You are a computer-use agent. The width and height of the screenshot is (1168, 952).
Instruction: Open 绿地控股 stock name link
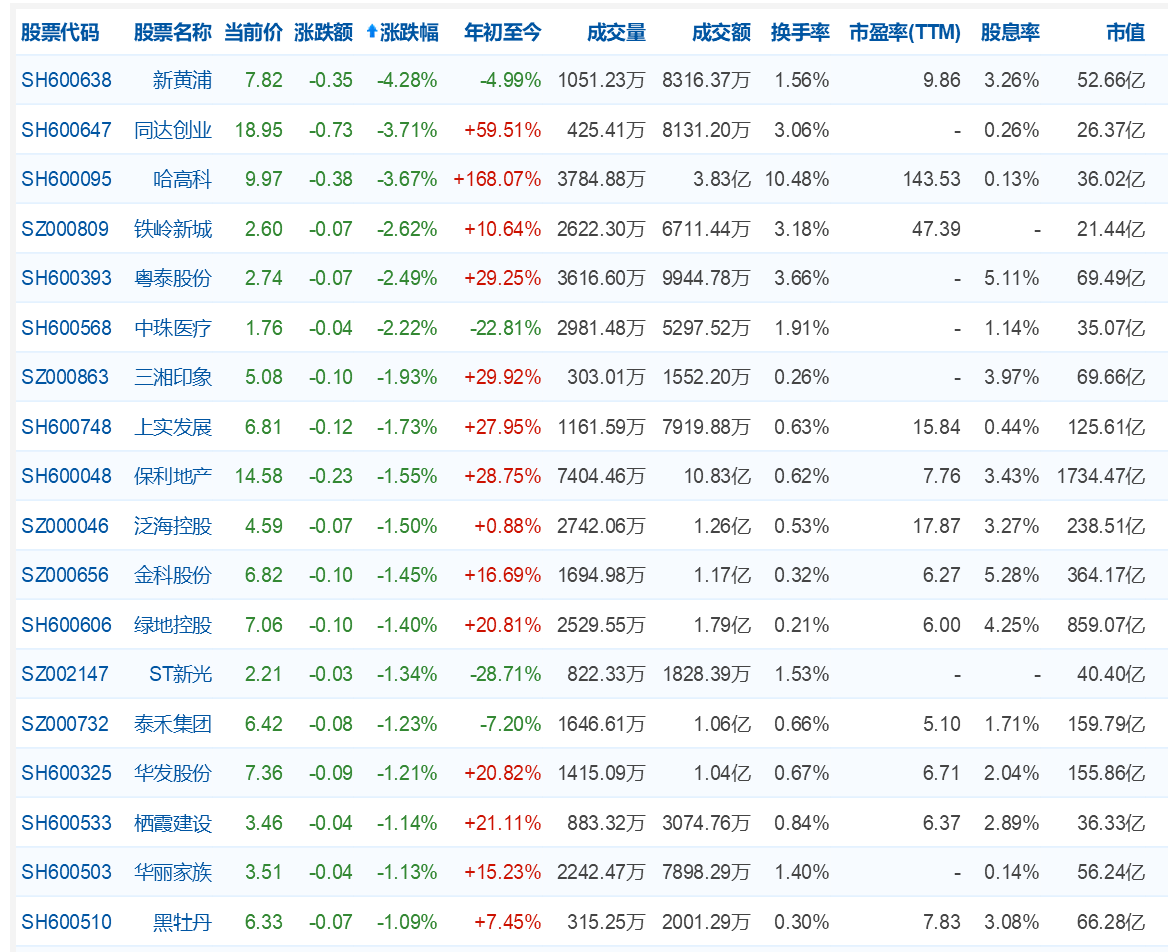pyautogui.click(x=173, y=625)
